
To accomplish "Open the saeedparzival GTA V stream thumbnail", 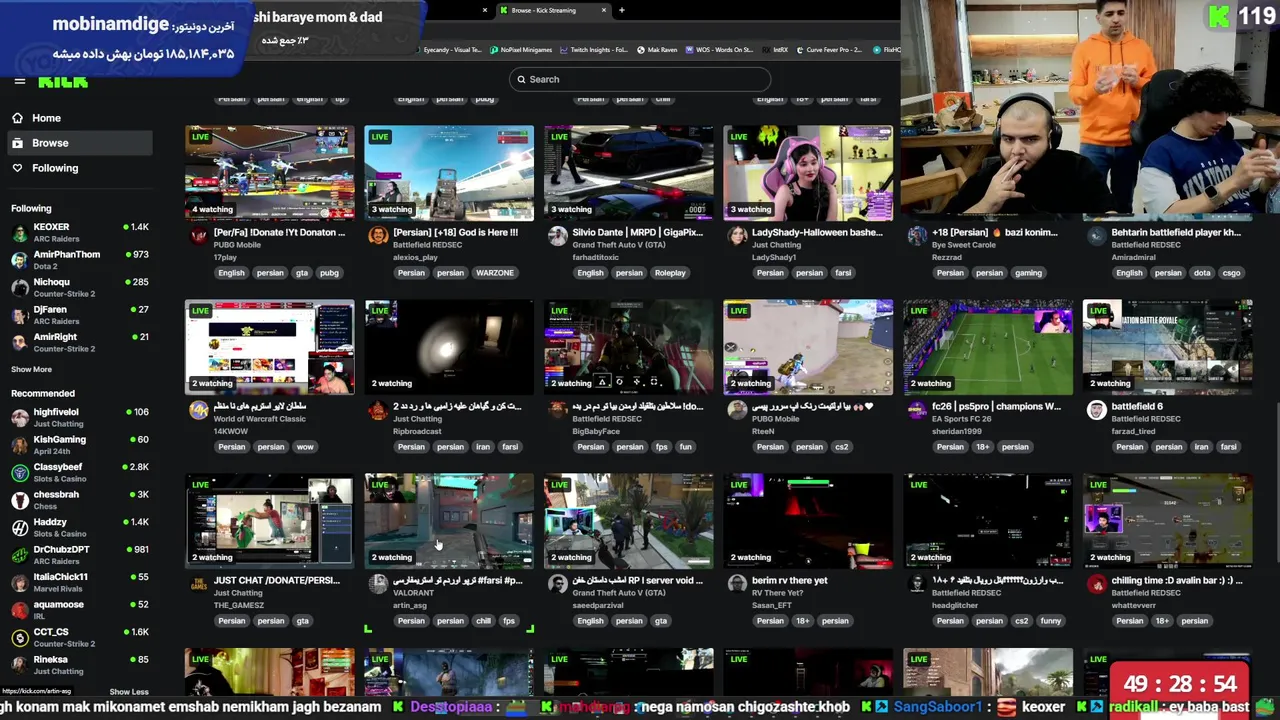I will tap(629, 521).
